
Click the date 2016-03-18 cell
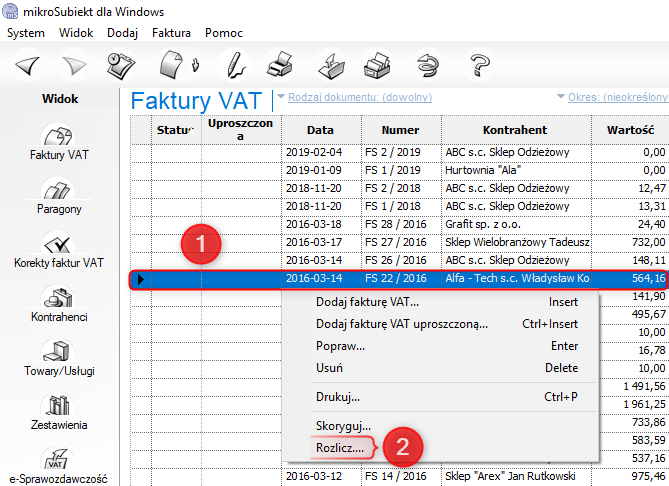point(321,224)
